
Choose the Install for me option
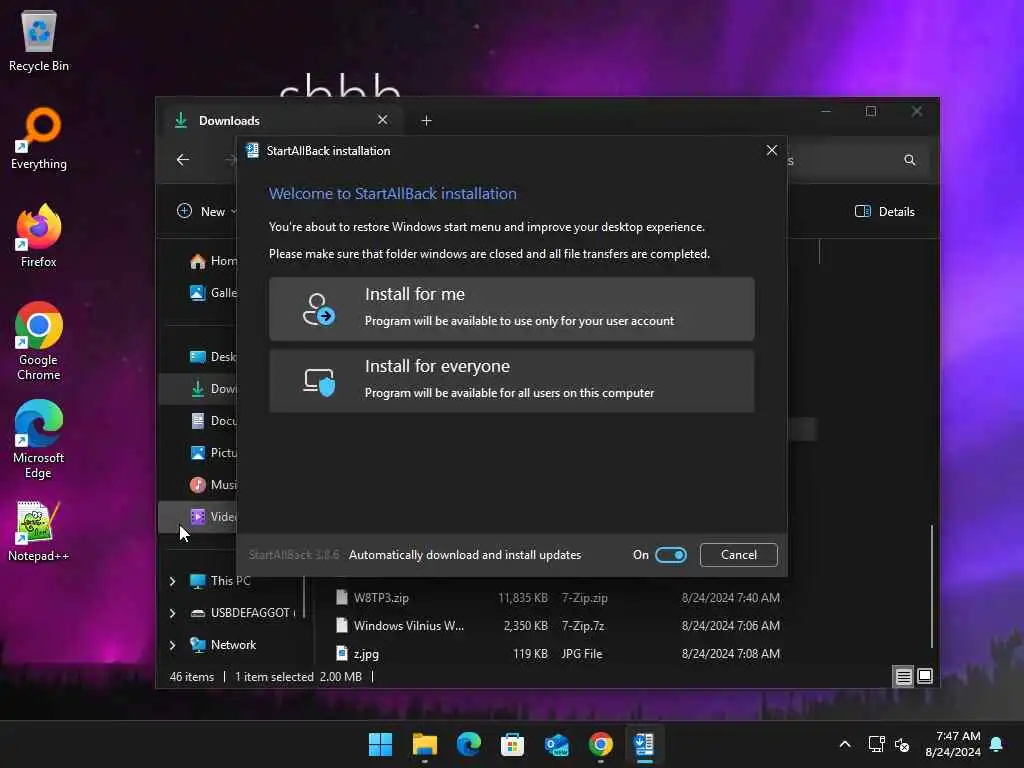tap(511, 308)
